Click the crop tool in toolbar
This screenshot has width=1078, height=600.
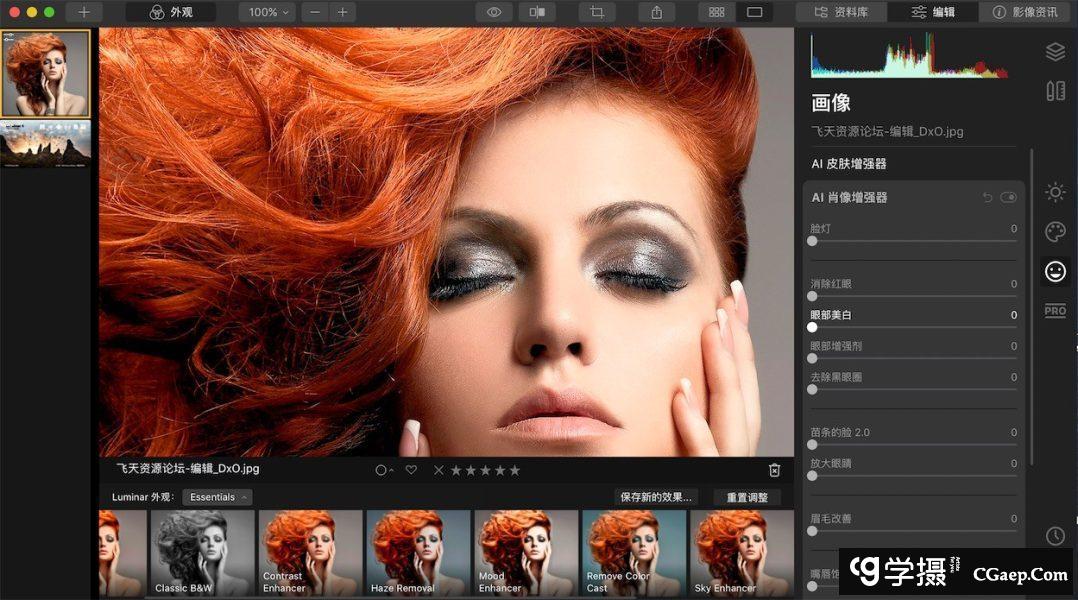597,12
